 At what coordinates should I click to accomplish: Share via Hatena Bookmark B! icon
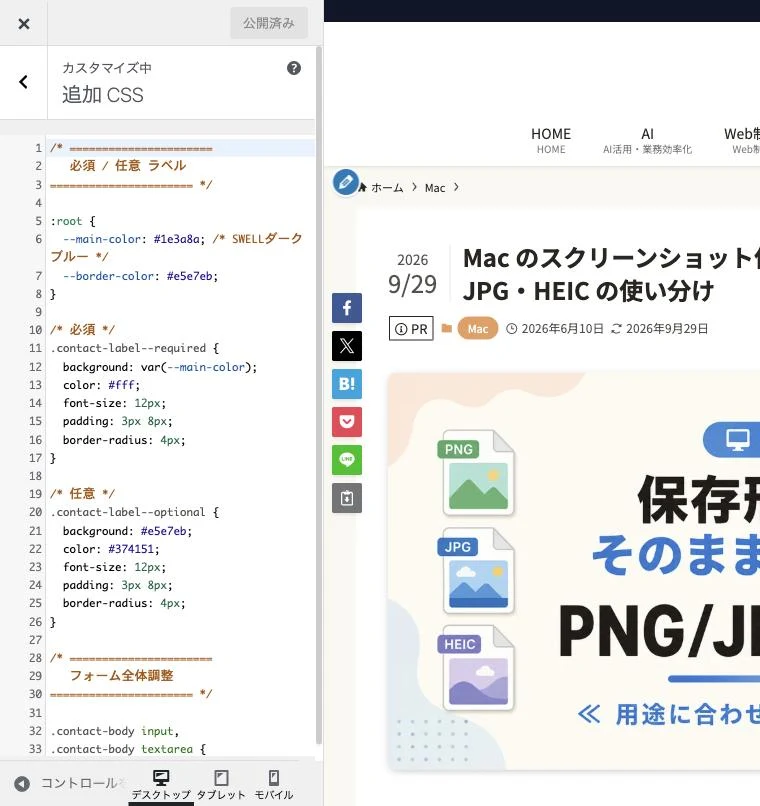347,384
